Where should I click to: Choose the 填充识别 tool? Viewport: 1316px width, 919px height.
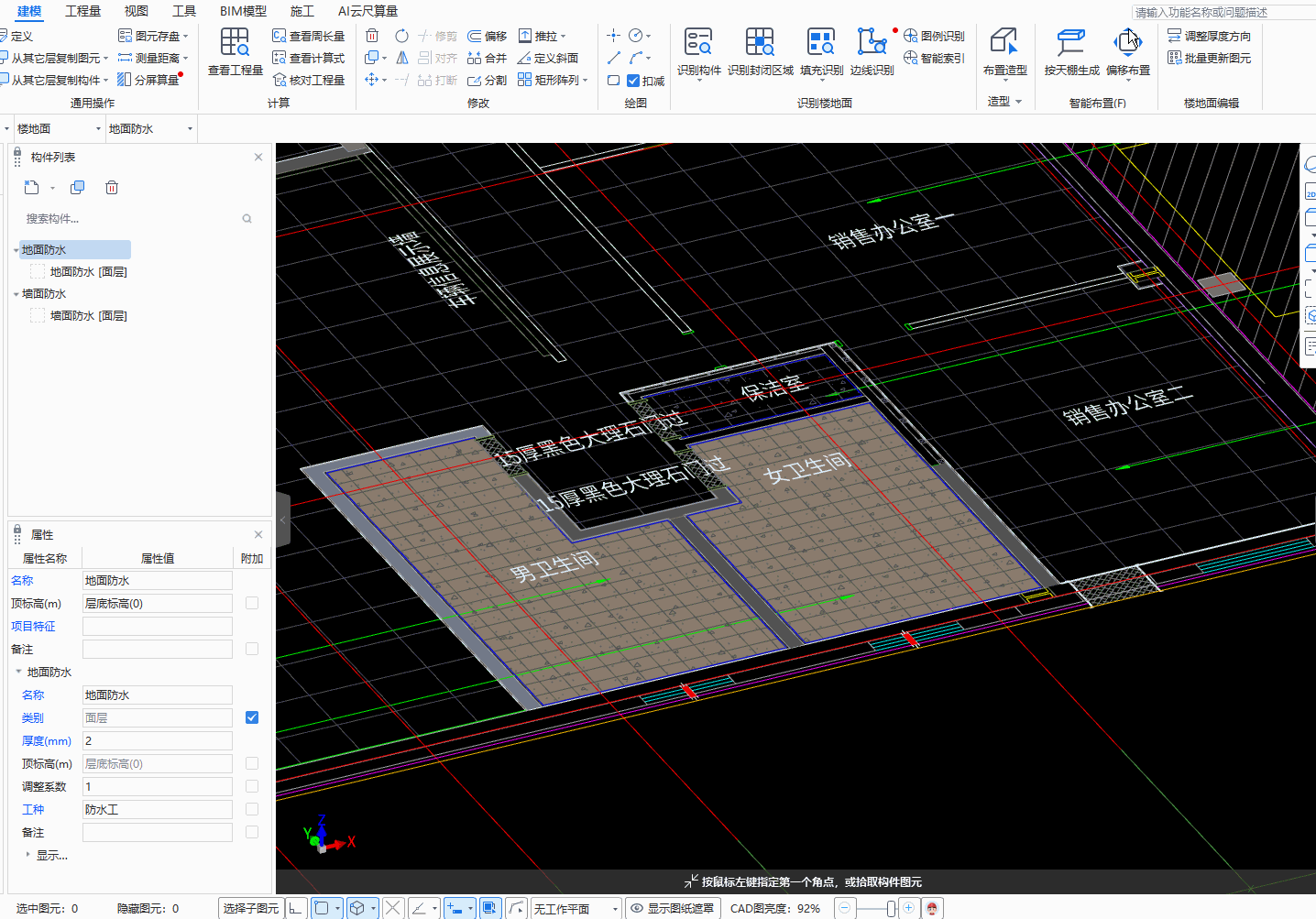tap(821, 43)
